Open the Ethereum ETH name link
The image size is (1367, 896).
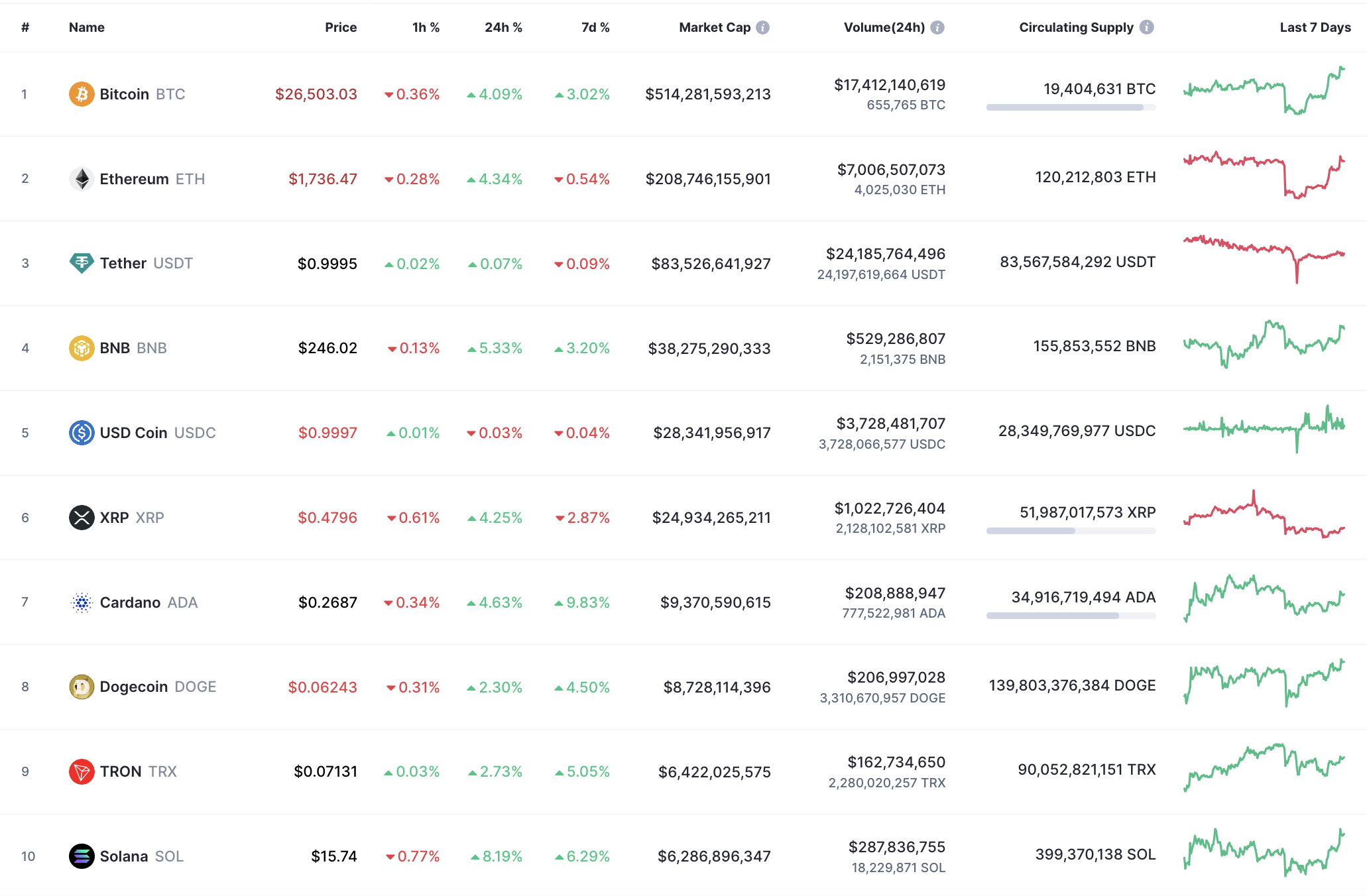pyautogui.click(x=133, y=179)
